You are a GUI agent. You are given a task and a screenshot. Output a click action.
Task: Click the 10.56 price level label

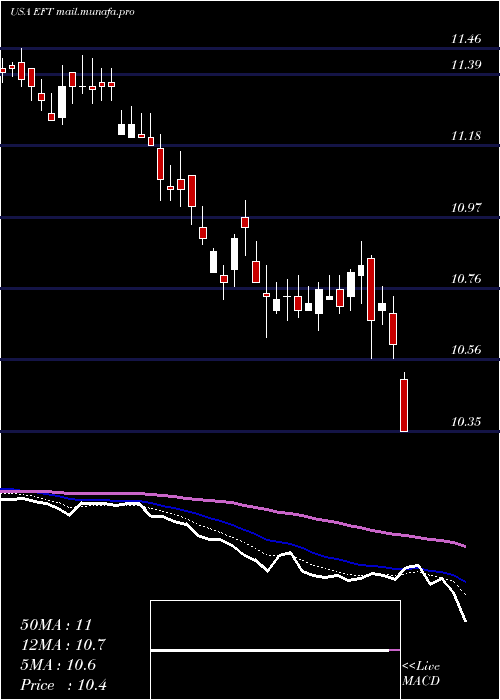click(466, 350)
